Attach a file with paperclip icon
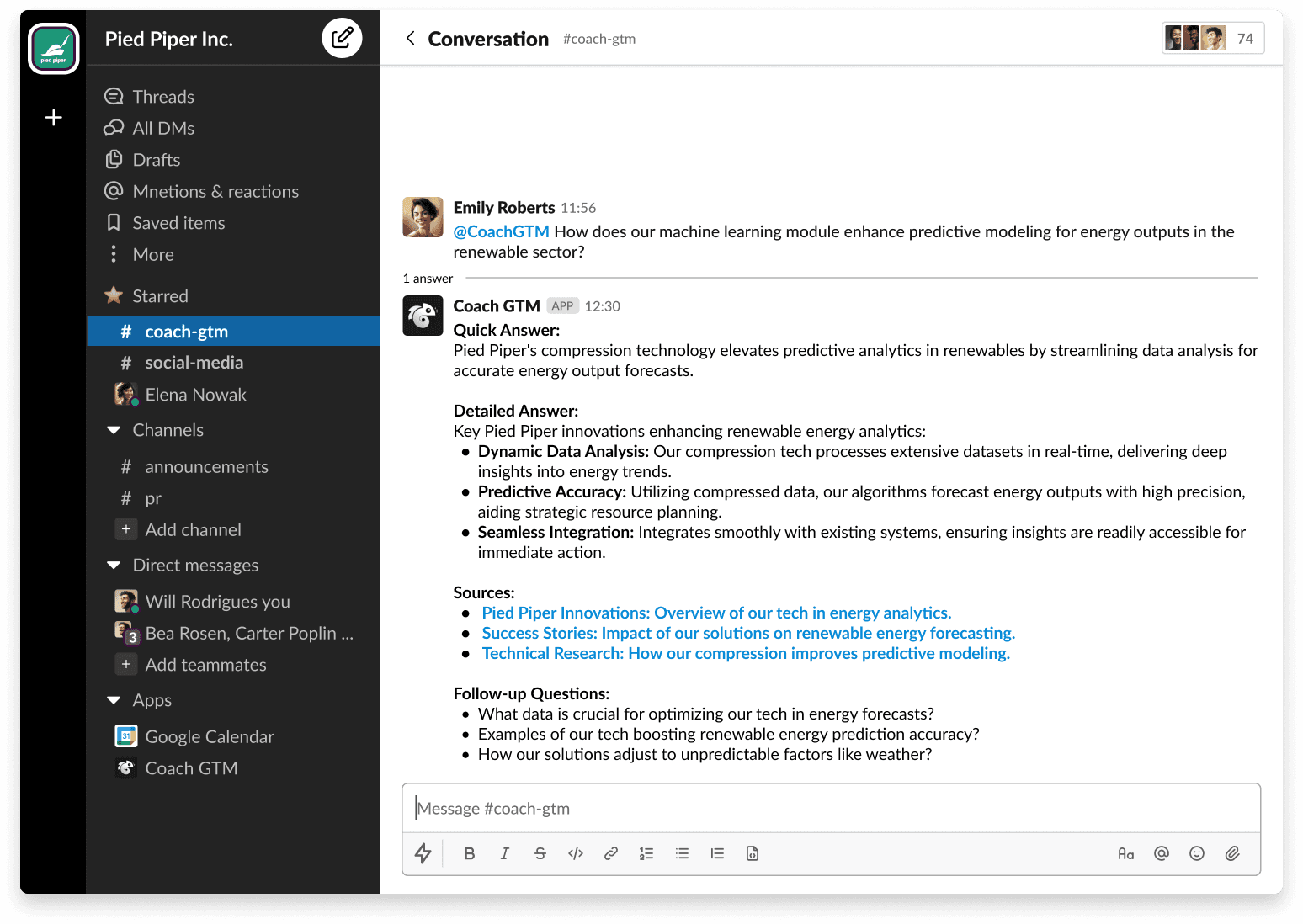 point(1232,853)
